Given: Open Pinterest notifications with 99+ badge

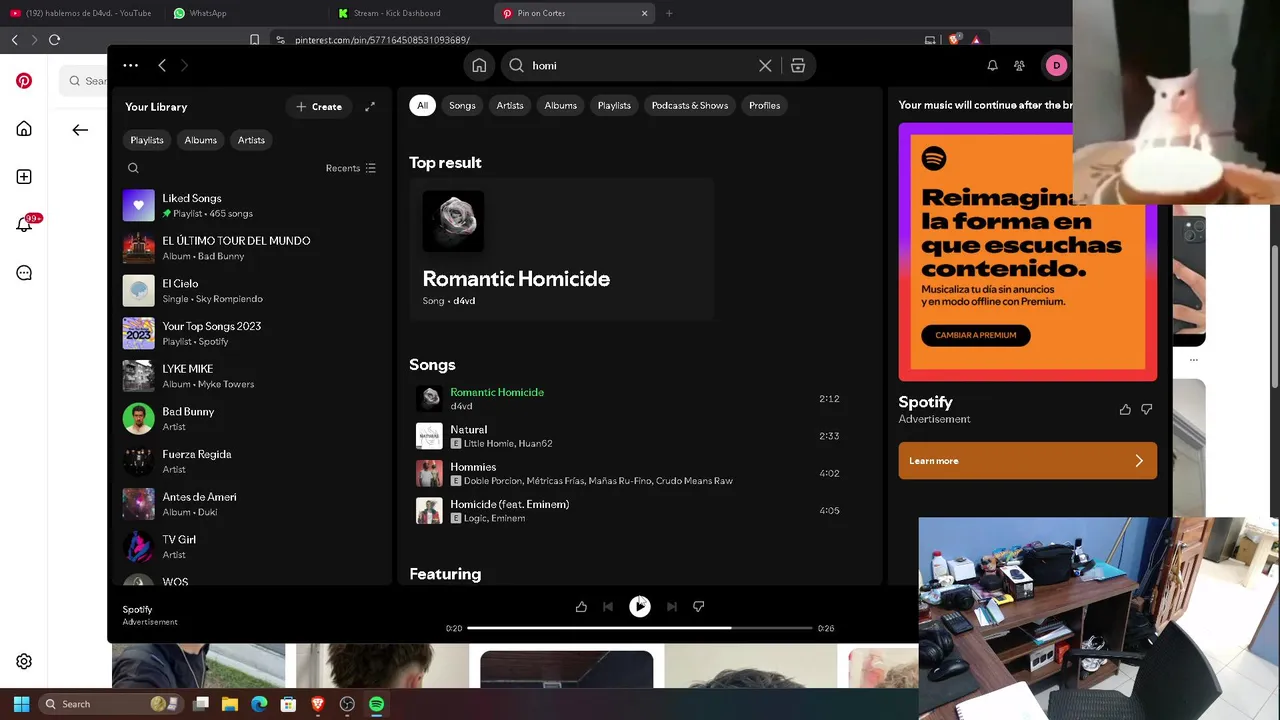Looking at the screenshot, I should [24, 225].
